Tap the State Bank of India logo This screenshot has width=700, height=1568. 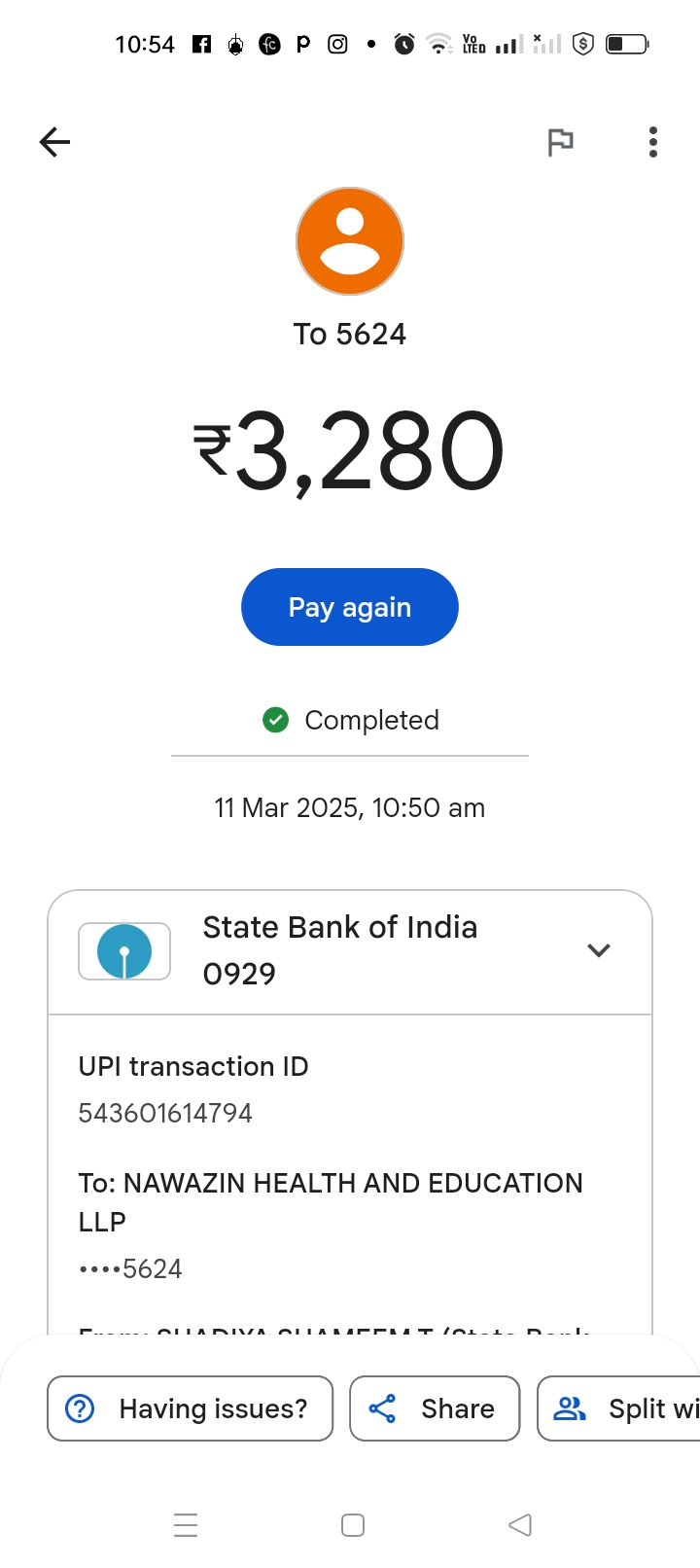click(124, 951)
